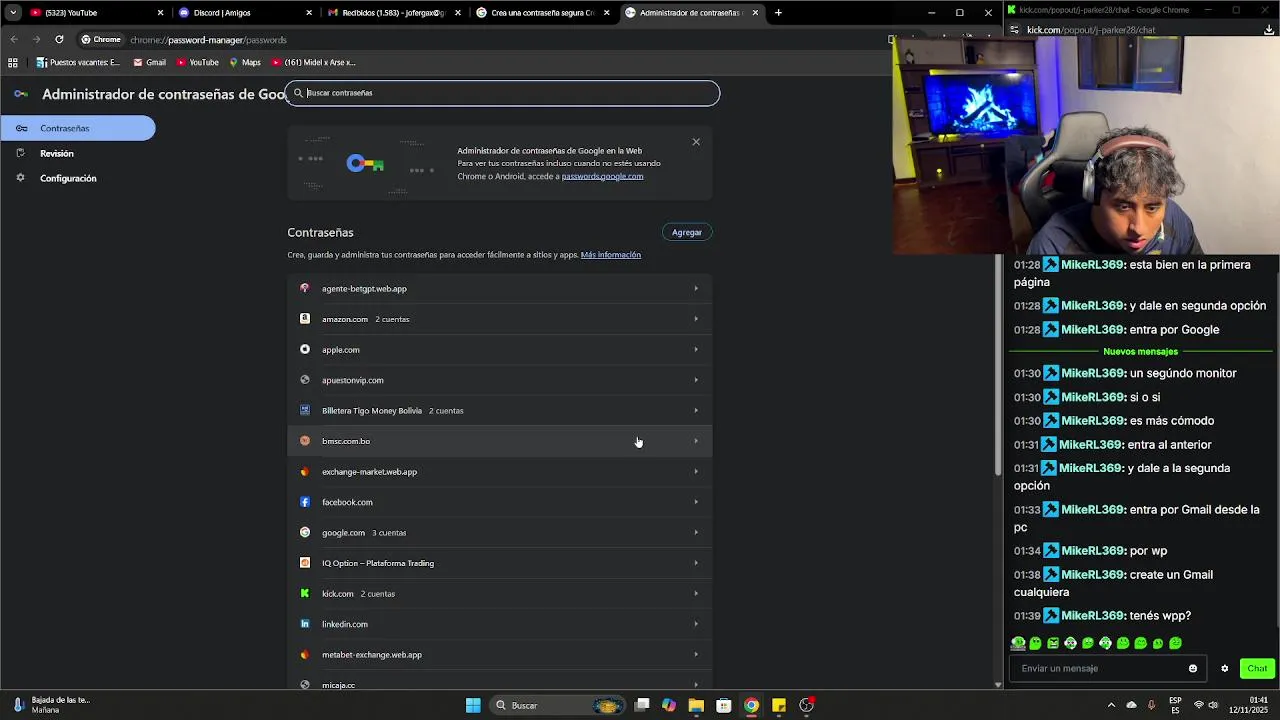Click the Windows taskbar Buscar search box
The height and width of the screenshot is (720, 1280).
(558, 705)
